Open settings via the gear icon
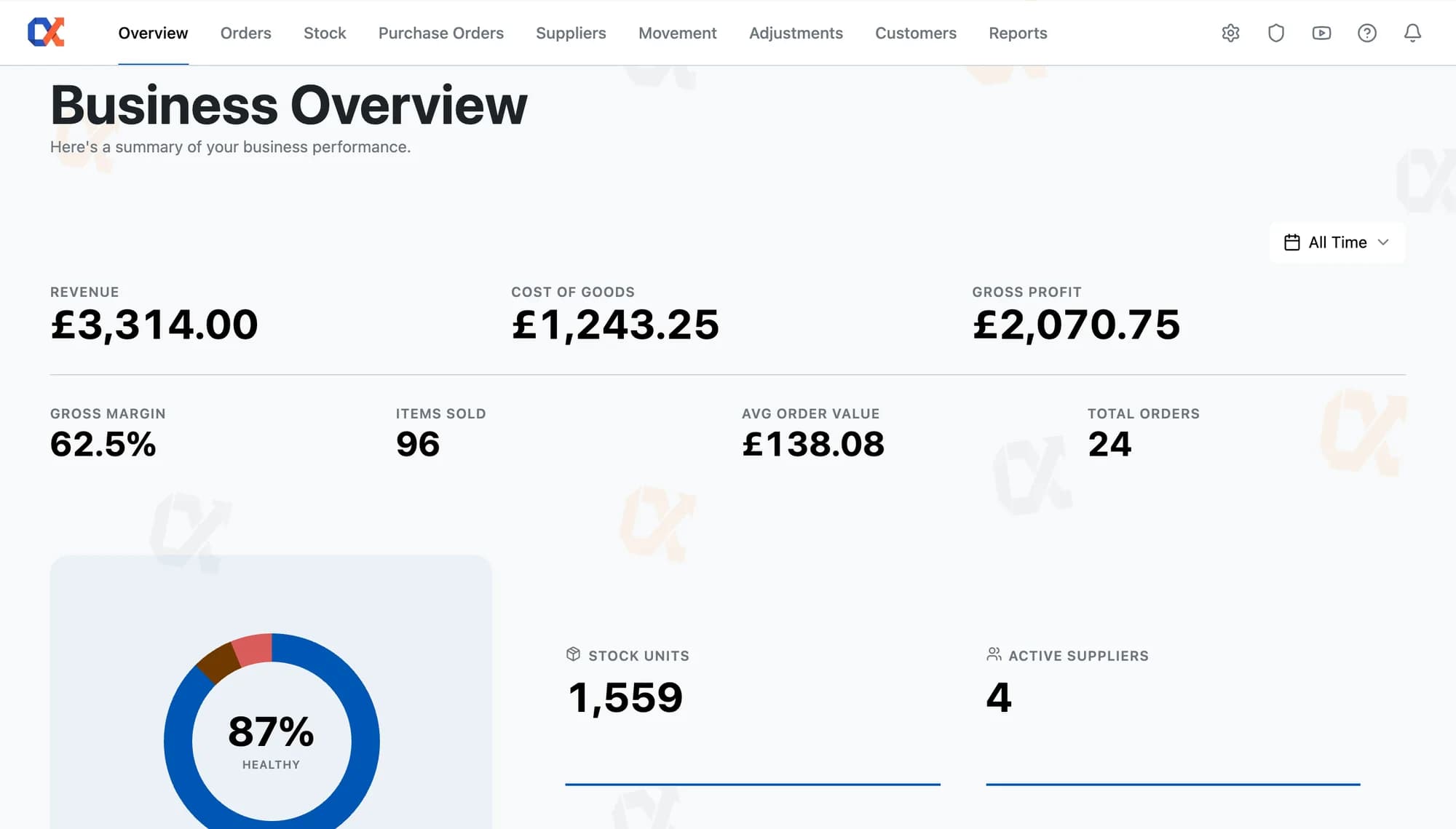The width and height of the screenshot is (1456, 829). (1230, 33)
